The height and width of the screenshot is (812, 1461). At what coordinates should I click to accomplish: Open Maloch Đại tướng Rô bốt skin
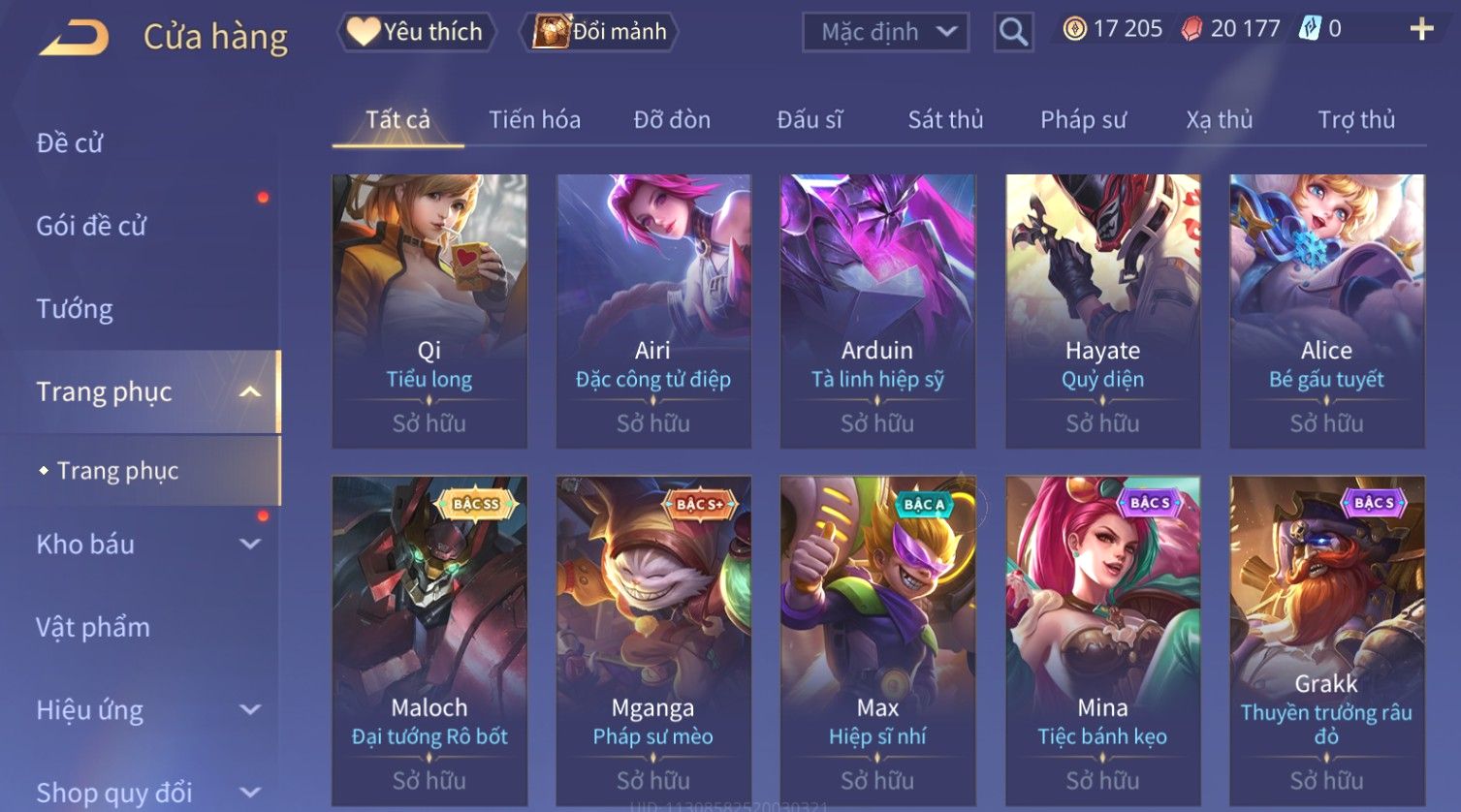pos(429,640)
